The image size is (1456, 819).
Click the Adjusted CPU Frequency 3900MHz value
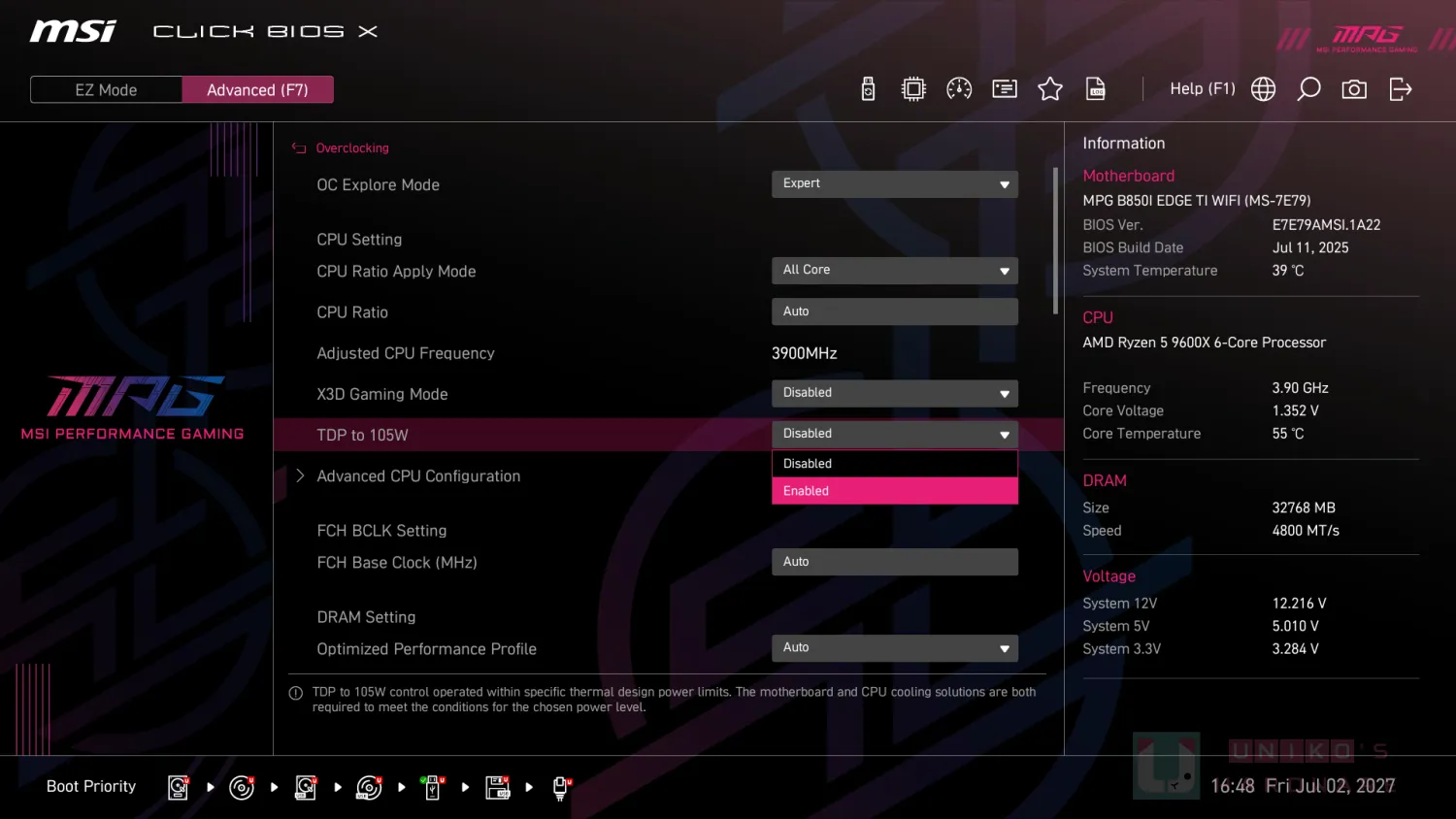coord(804,353)
